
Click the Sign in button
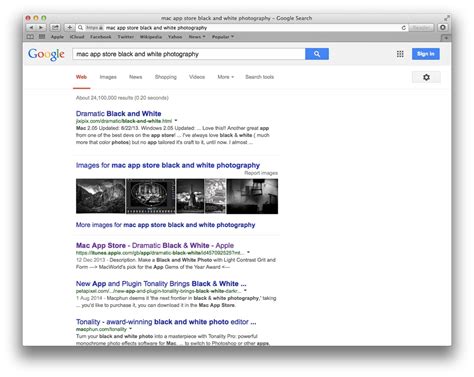pos(426,54)
